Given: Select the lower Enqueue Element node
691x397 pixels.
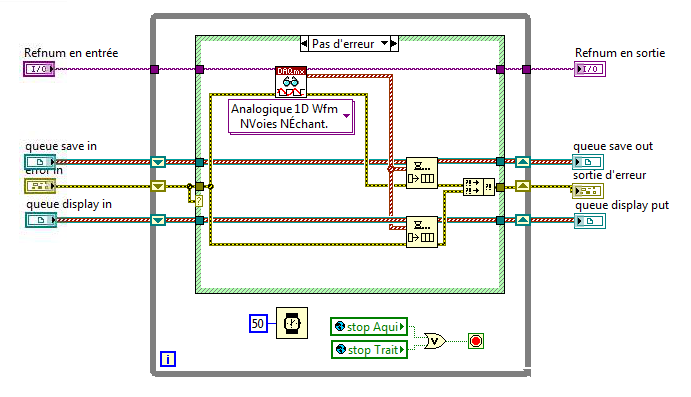Looking at the screenshot, I should tap(422, 232).
